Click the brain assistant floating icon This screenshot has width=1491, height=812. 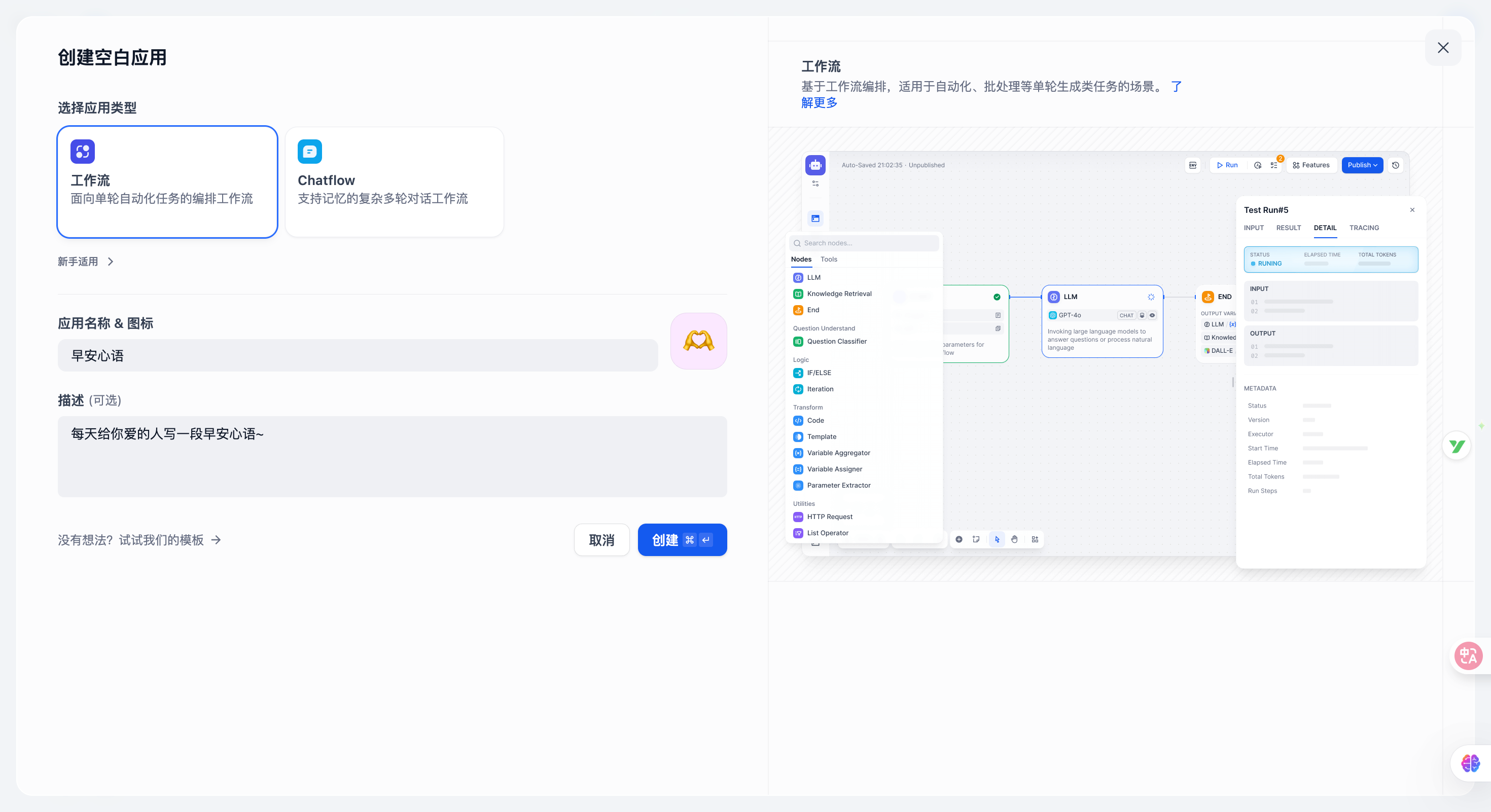[1470, 763]
